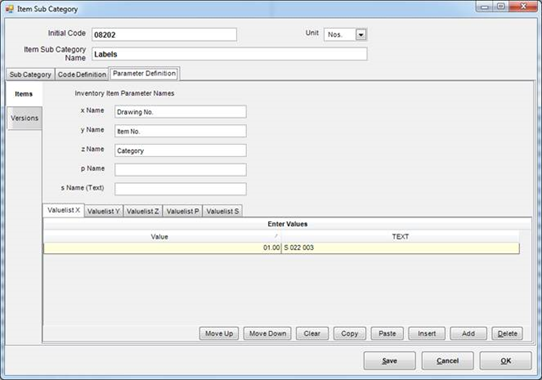The width and height of the screenshot is (542, 380).
Task: Delete the selected value row
Action: [507, 334]
